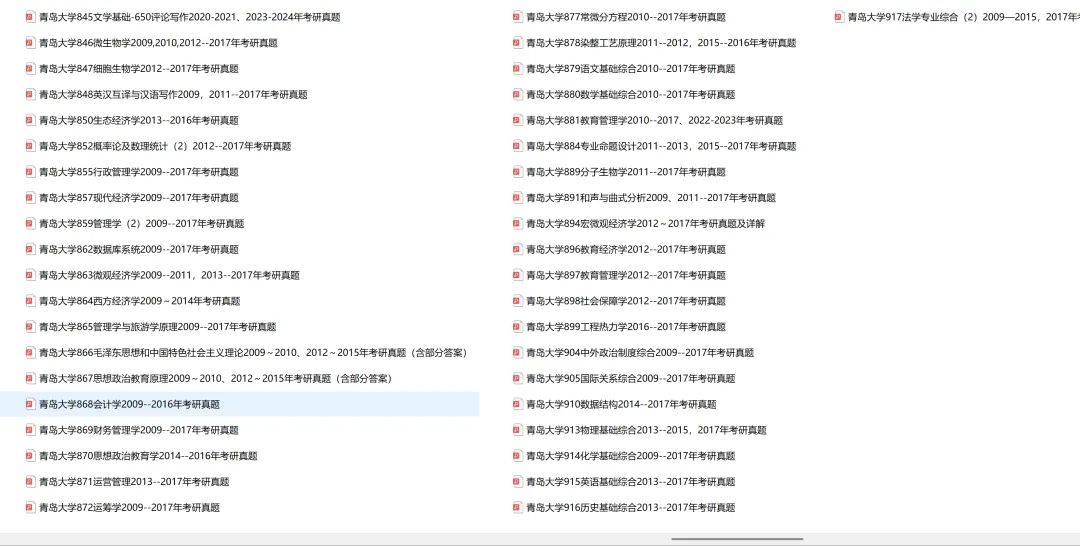Click PDF icon of 青岛大学852概率论 file
The width and height of the screenshot is (1080, 546).
coord(30,146)
